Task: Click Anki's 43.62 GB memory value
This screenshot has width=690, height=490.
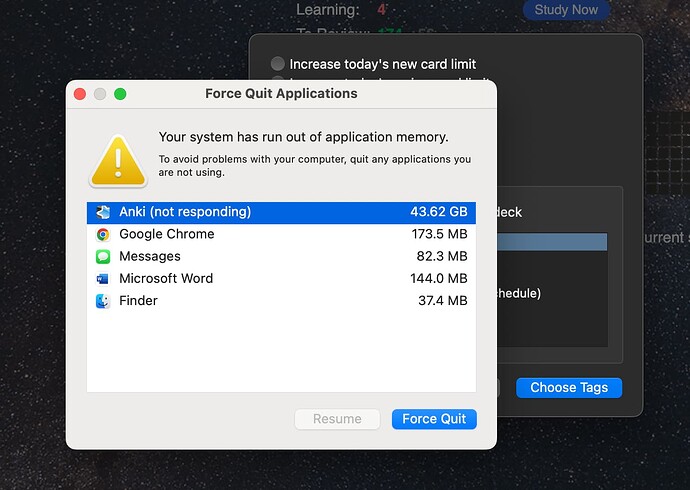Action: pos(438,212)
